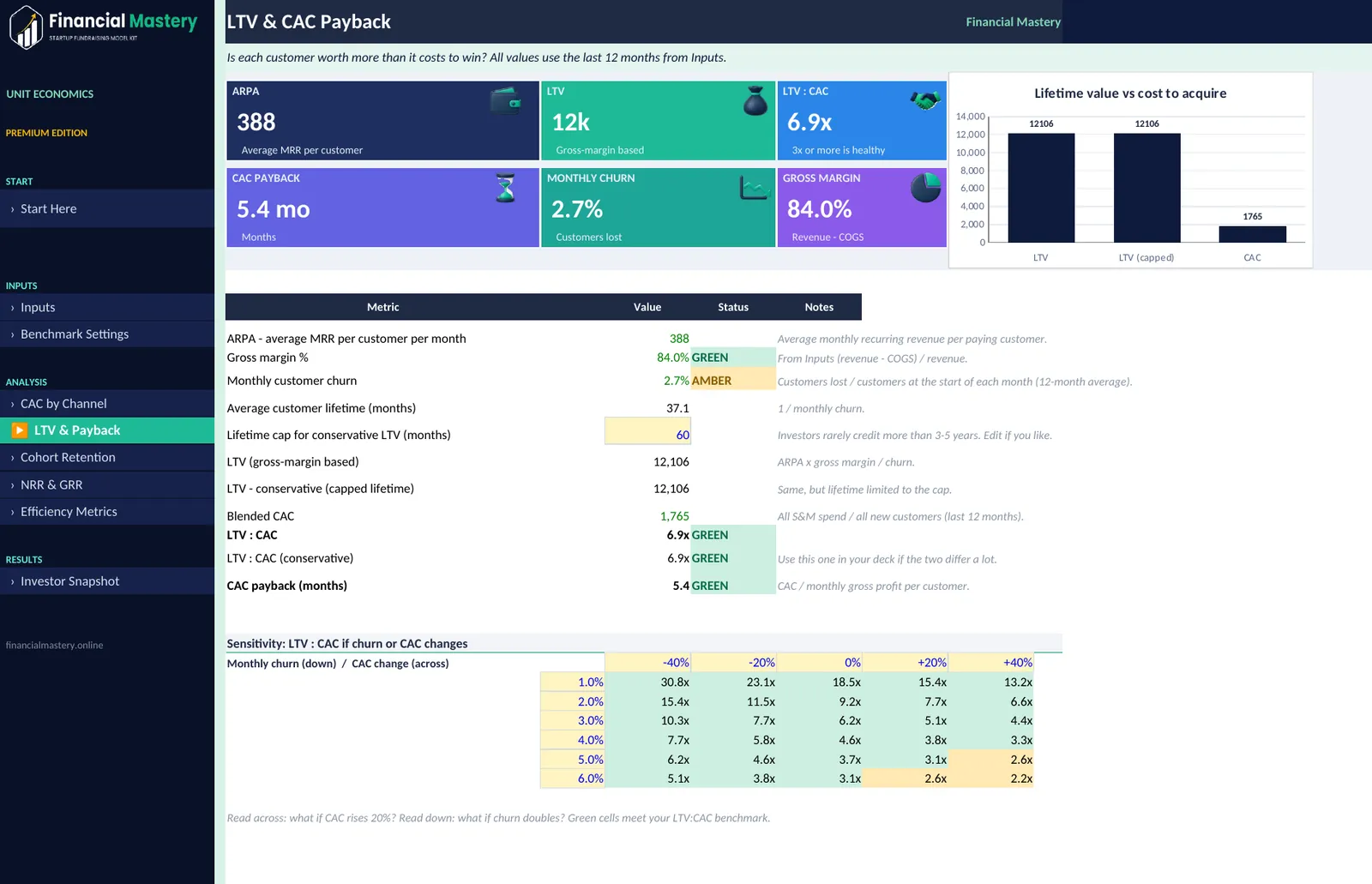Viewport: 1372px width, 884px height.
Task: Click the money bag icon on LTV card
Action: [x=755, y=101]
